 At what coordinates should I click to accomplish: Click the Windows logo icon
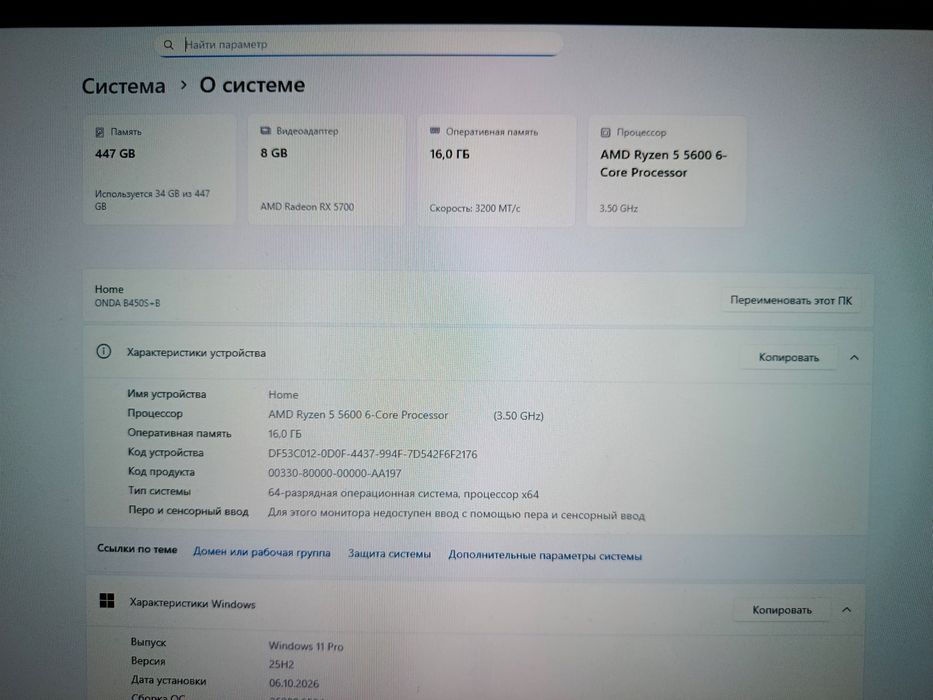(107, 601)
